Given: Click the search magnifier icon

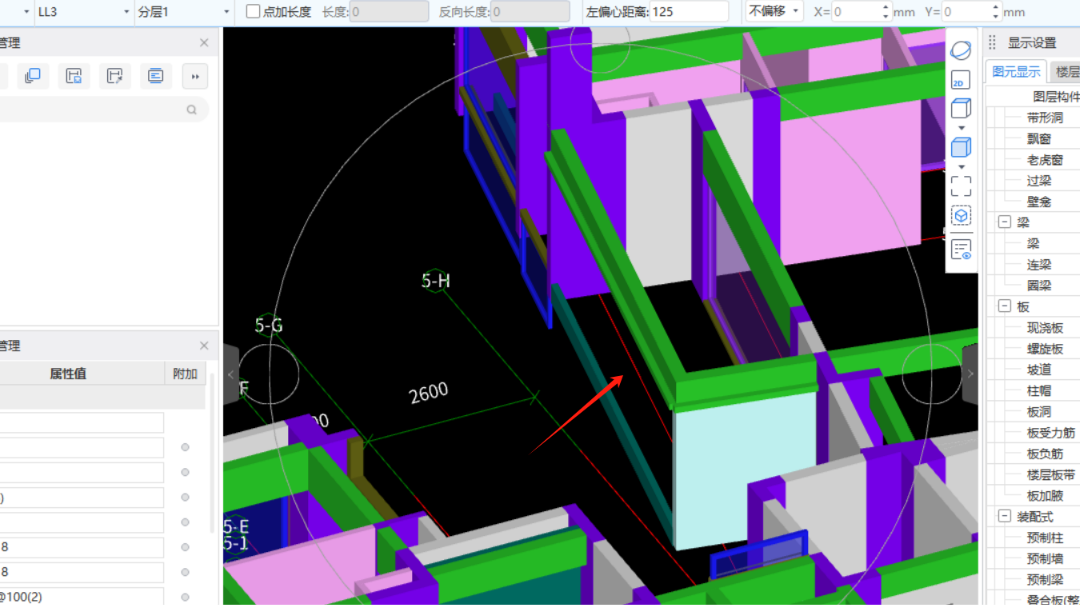Looking at the screenshot, I should pyautogui.click(x=191, y=110).
